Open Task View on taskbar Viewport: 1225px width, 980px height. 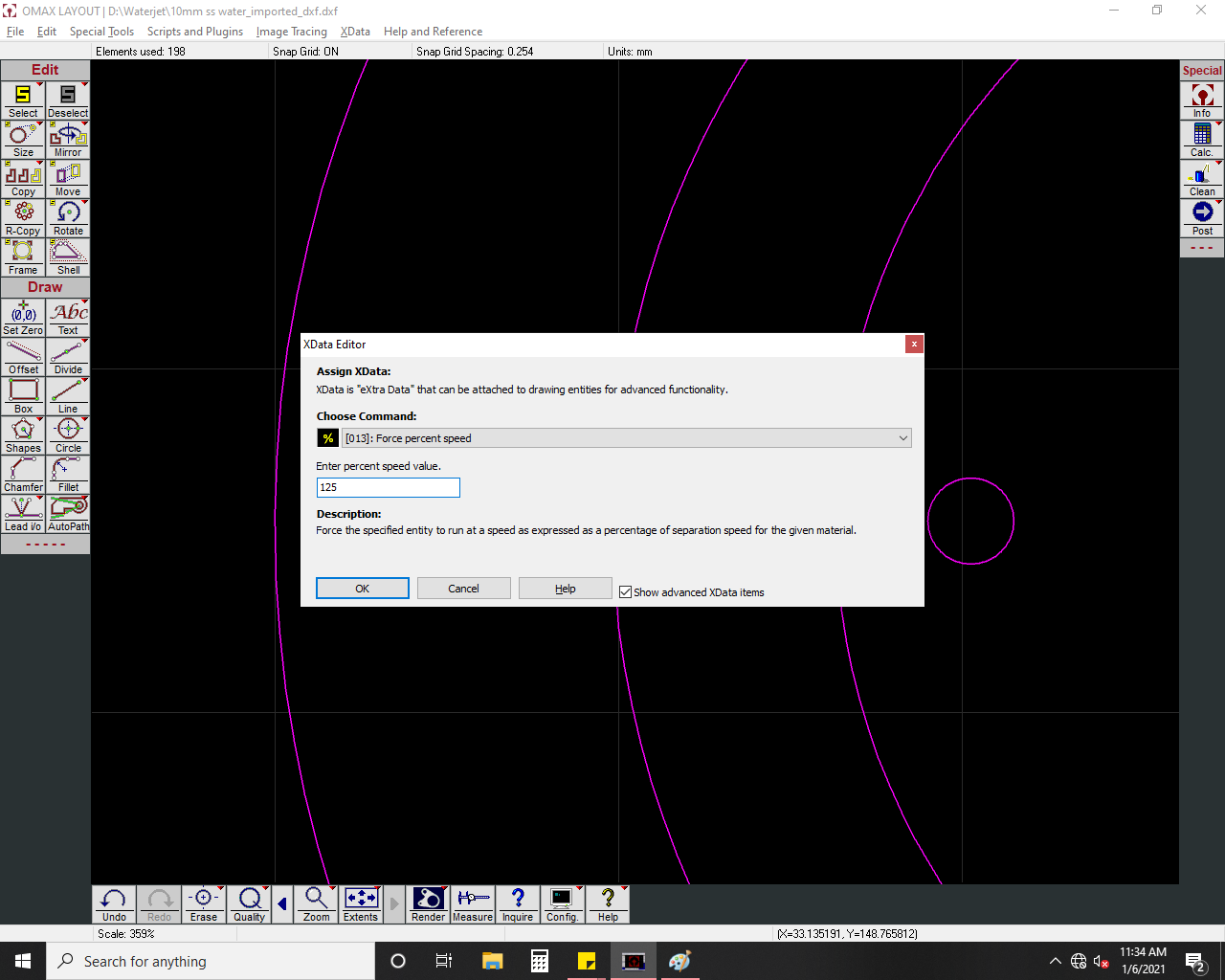click(444, 961)
